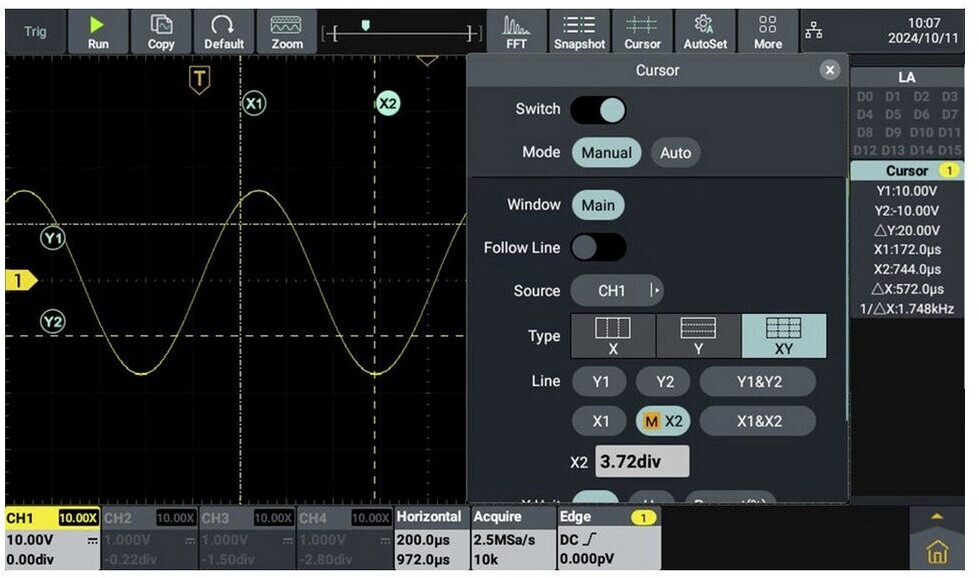Select the X1&X2 line option
This screenshot has height=578, width=979.
tap(759, 421)
